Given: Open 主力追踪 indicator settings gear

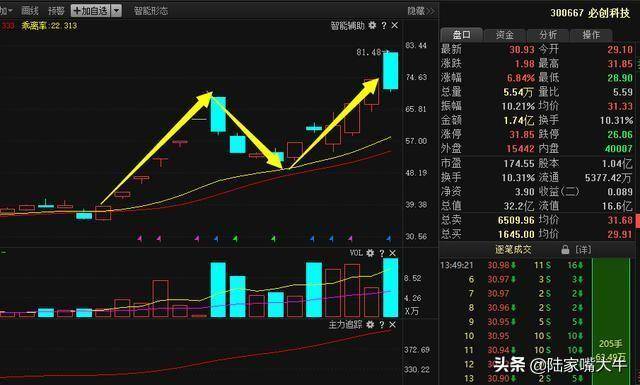Looking at the screenshot, I should pos(370,325).
